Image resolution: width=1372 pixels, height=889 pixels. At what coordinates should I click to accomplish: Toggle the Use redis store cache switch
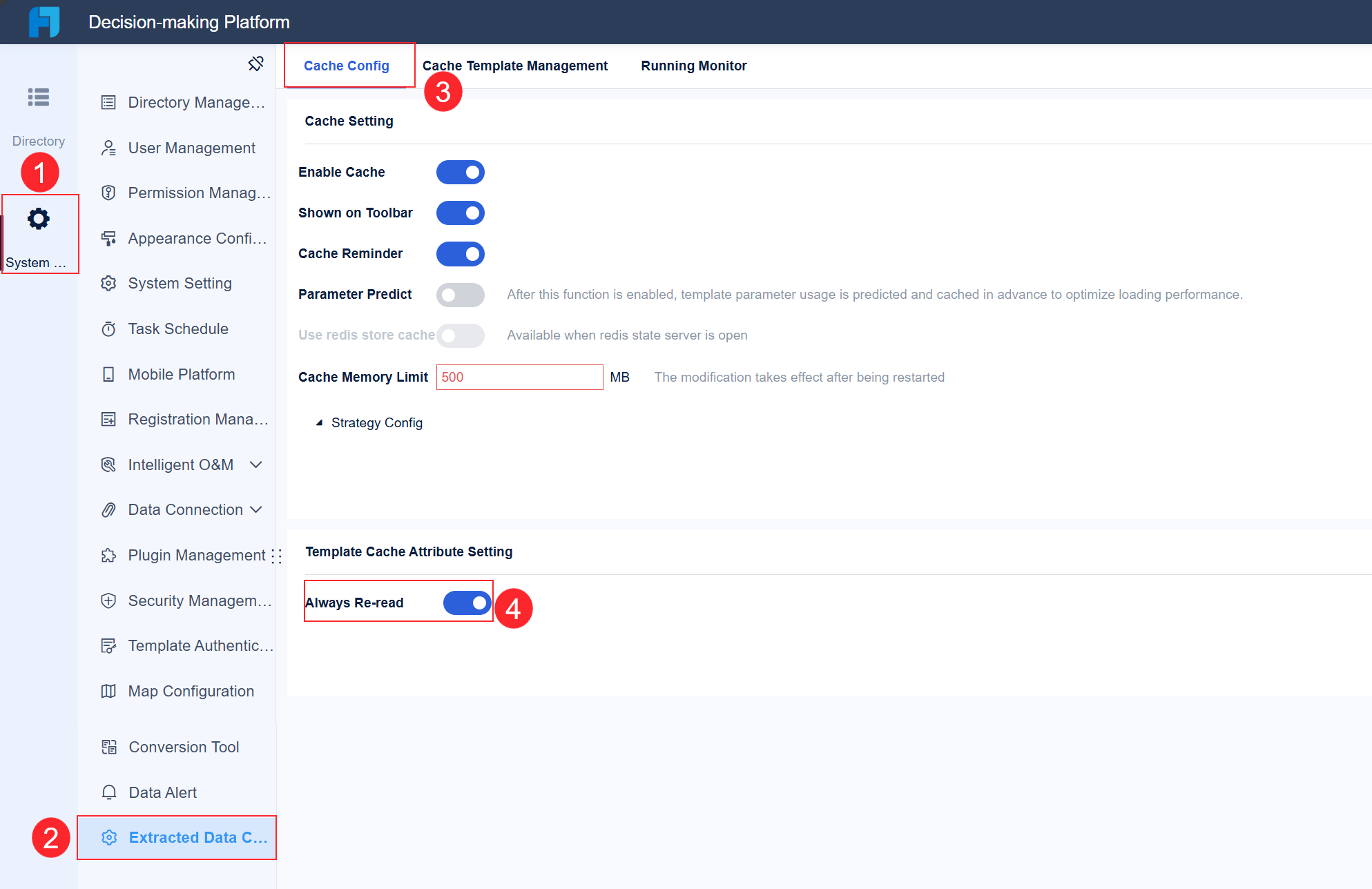[461, 335]
